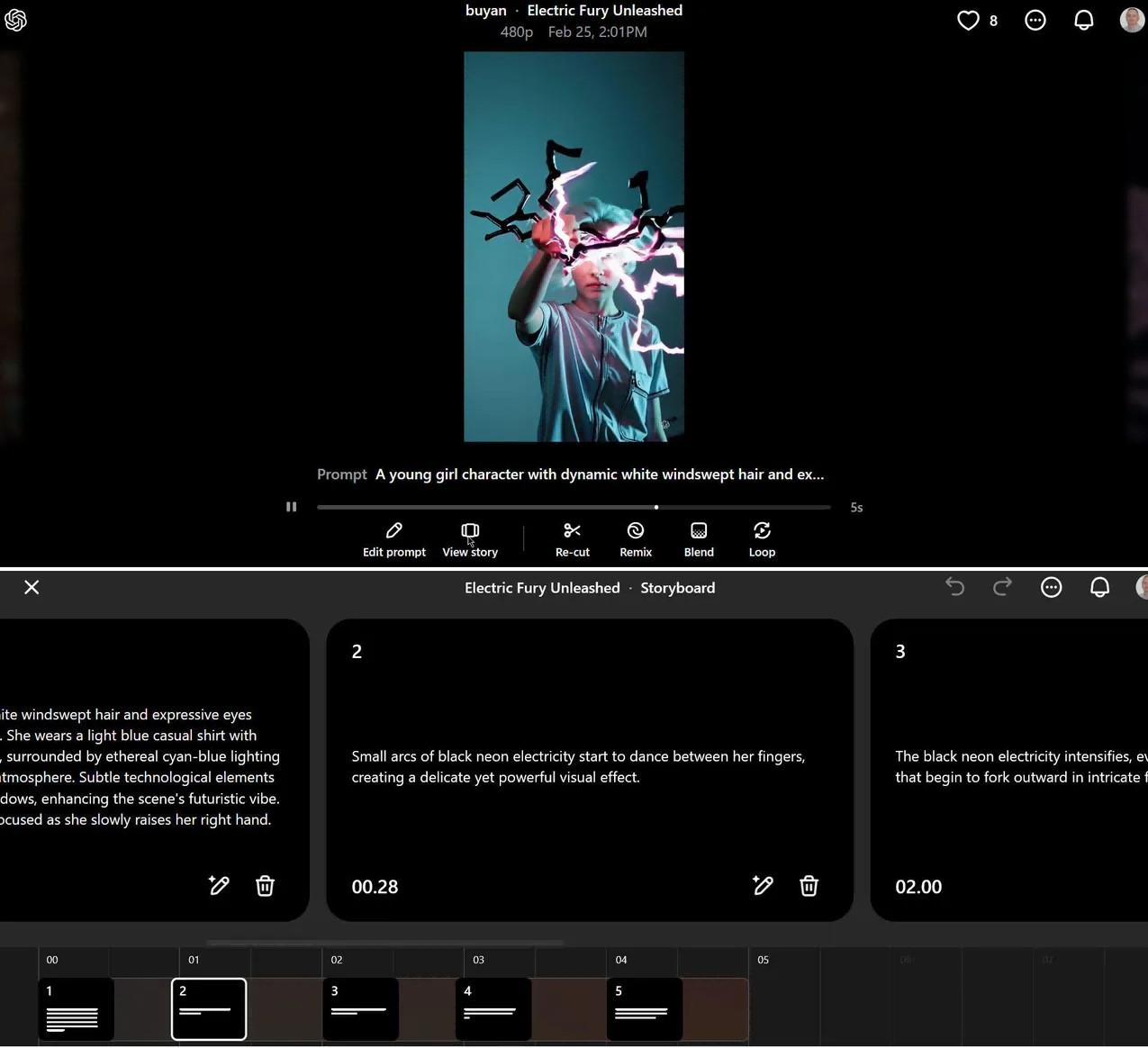Click the Remix icon
1148x1048 pixels.
636,531
